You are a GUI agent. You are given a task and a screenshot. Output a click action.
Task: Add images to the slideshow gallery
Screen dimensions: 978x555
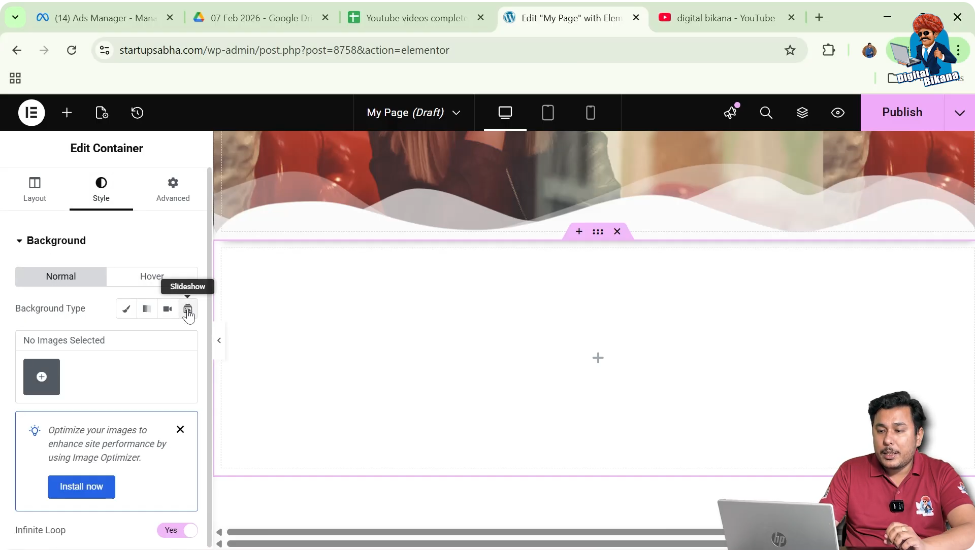click(42, 377)
